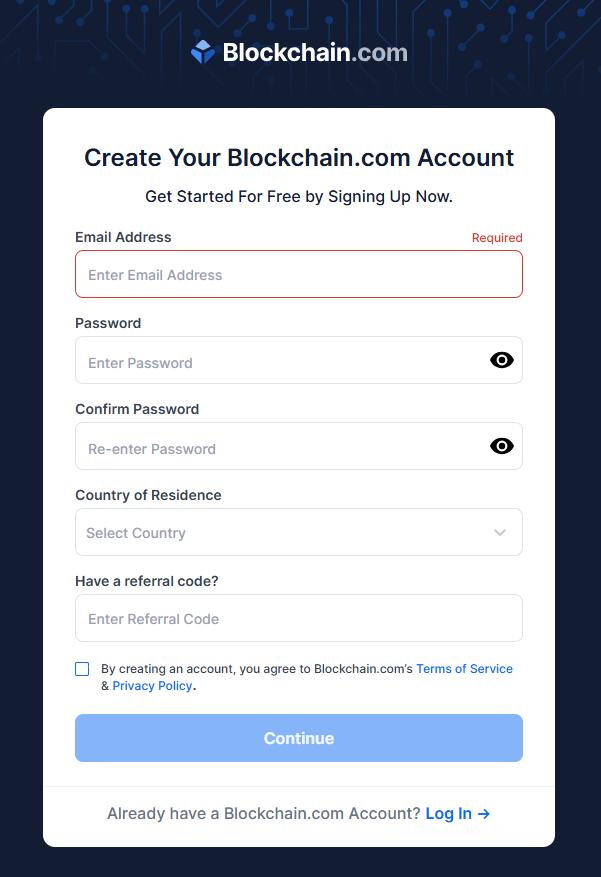Open the Privacy Policy link

pyautogui.click(x=152, y=686)
